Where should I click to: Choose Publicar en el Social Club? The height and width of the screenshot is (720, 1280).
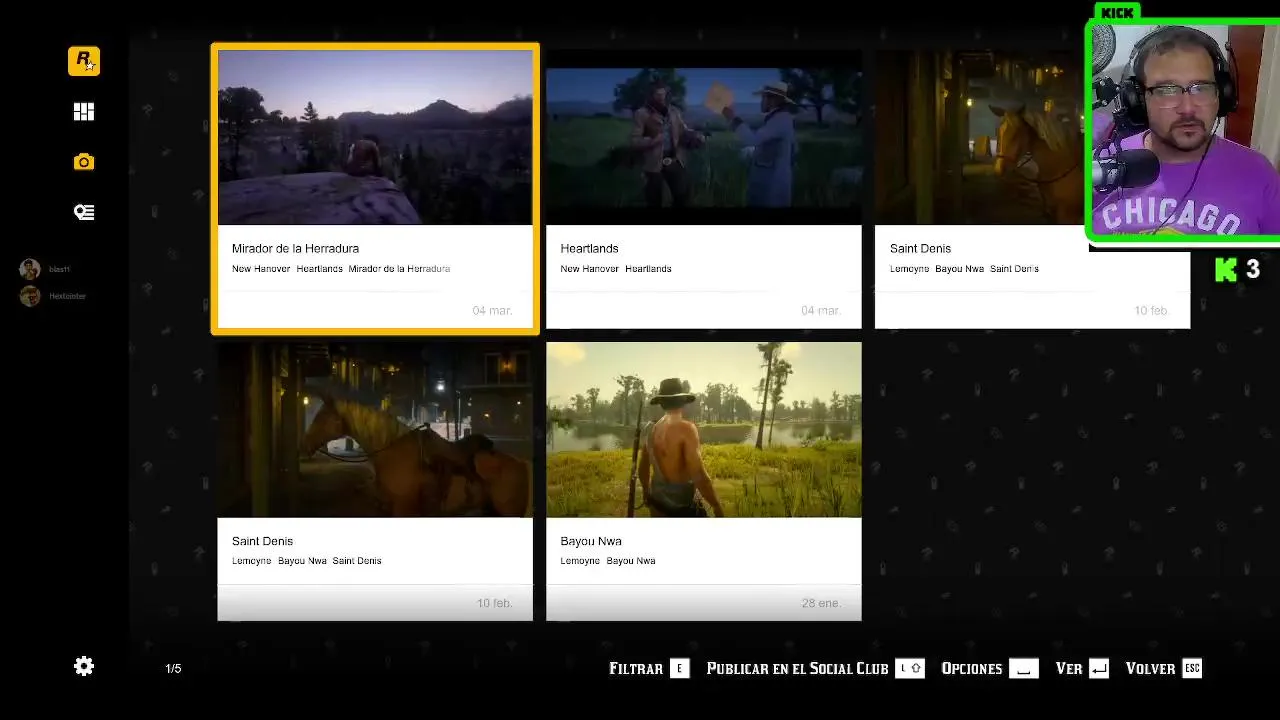(x=797, y=668)
